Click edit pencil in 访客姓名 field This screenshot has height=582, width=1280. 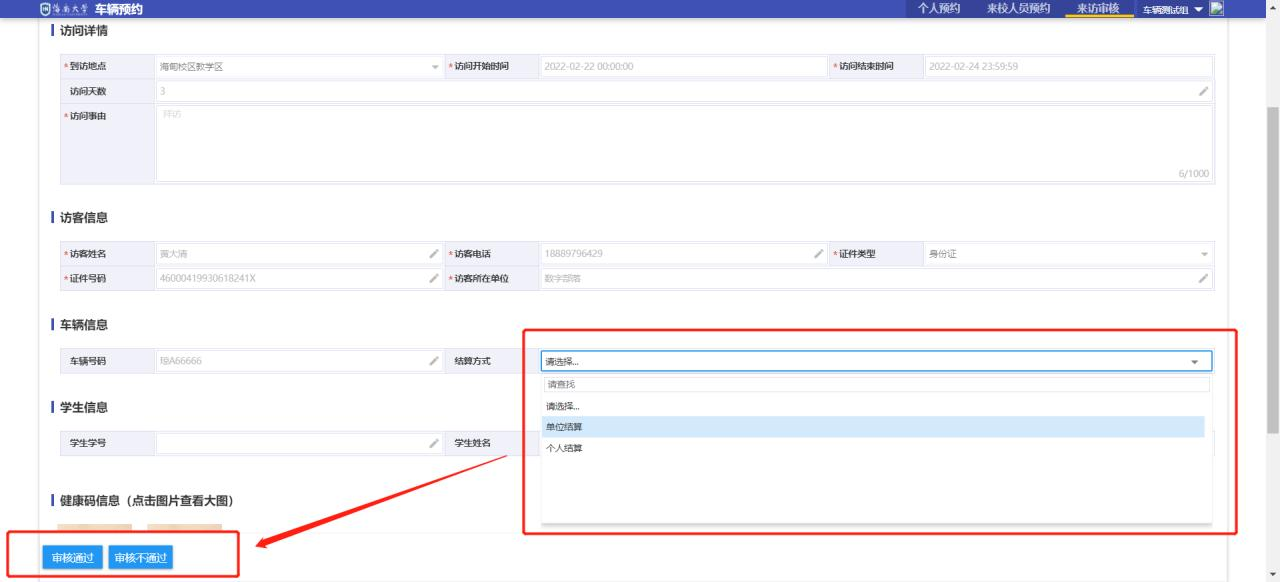point(433,254)
